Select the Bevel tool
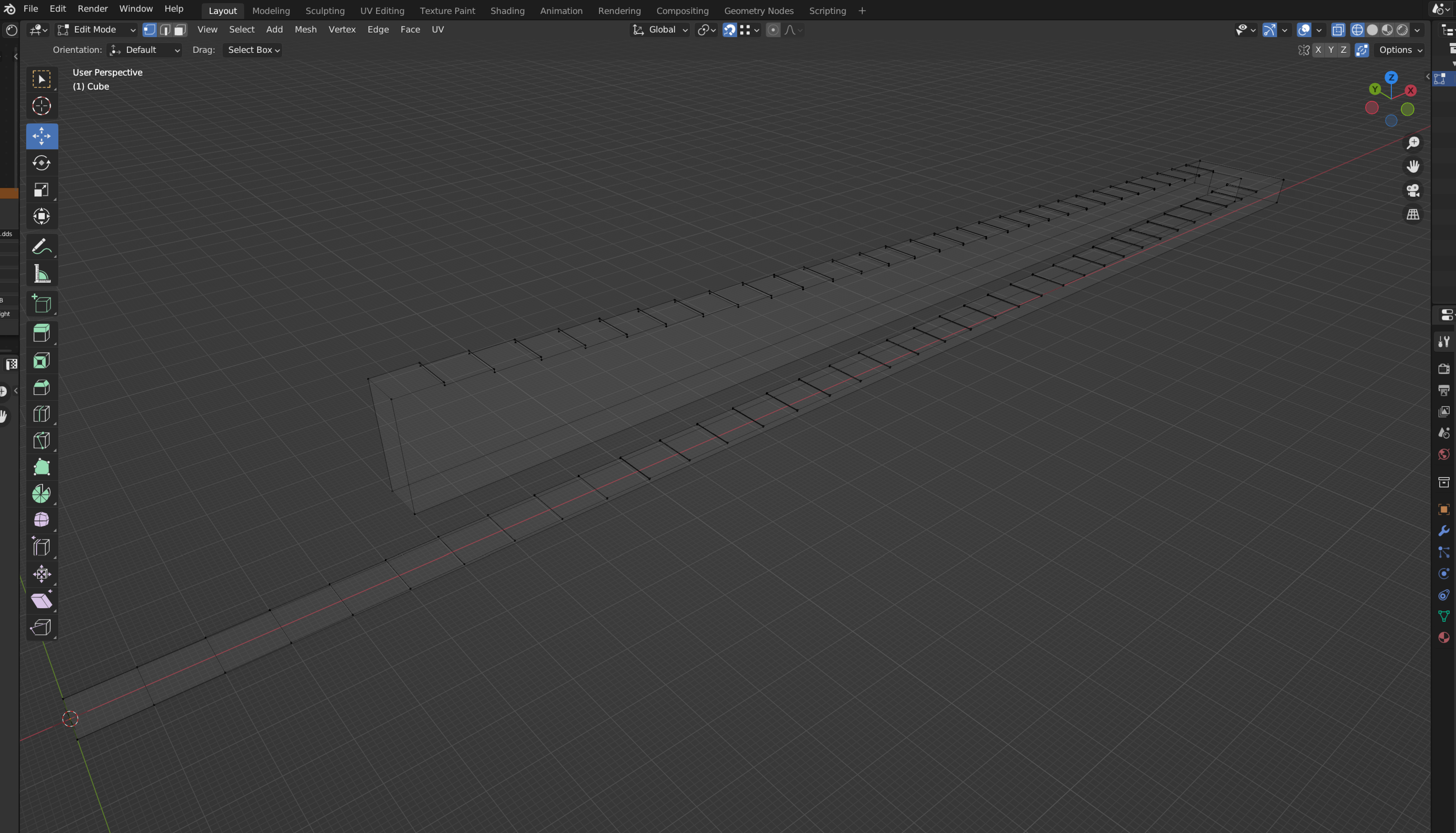 [x=41, y=387]
